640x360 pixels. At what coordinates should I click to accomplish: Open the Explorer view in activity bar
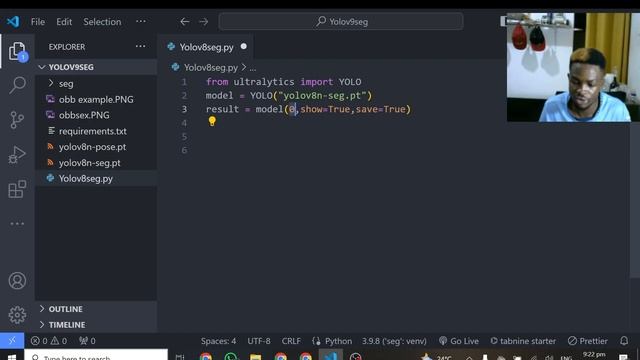(17, 51)
